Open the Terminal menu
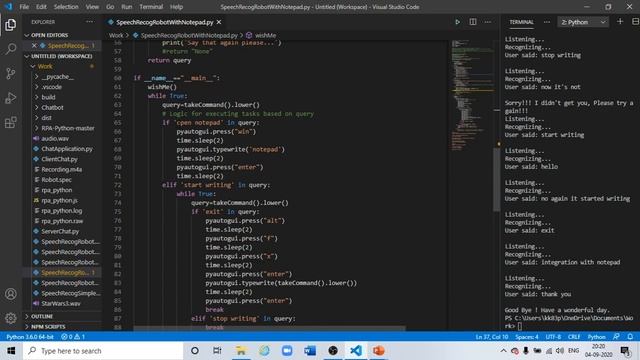 (151, 7)
